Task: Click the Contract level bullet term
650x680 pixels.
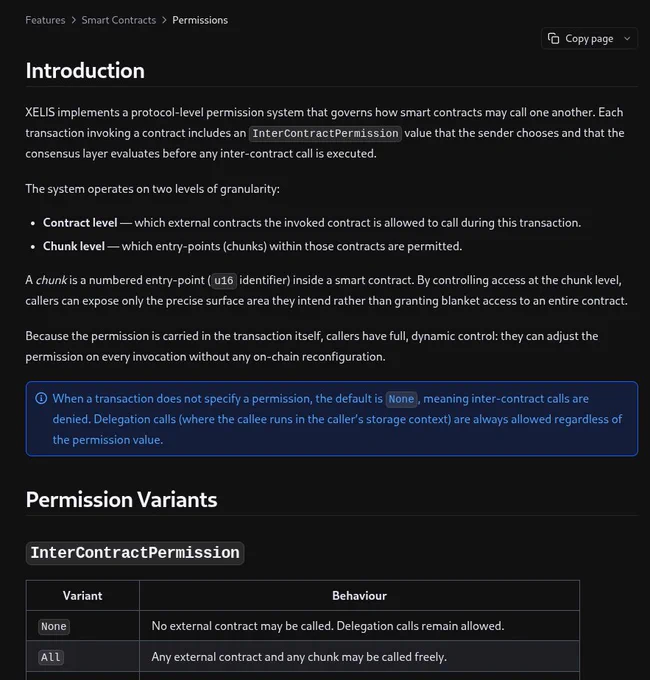Action: [80, 223]
